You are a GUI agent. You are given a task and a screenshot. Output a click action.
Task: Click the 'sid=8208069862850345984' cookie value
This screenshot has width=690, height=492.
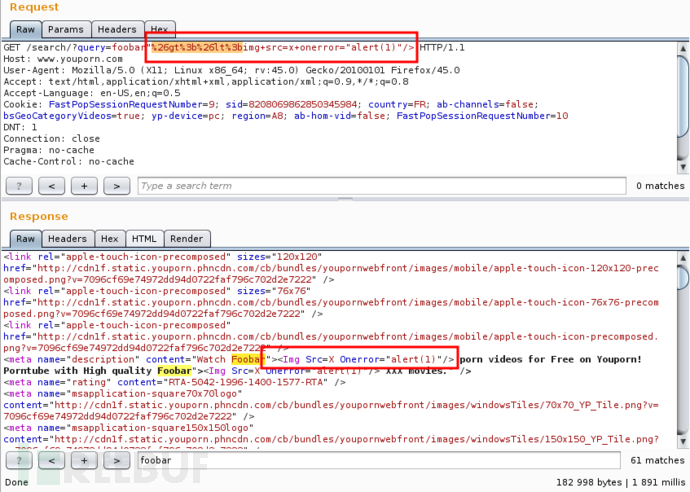coord(291,105)
